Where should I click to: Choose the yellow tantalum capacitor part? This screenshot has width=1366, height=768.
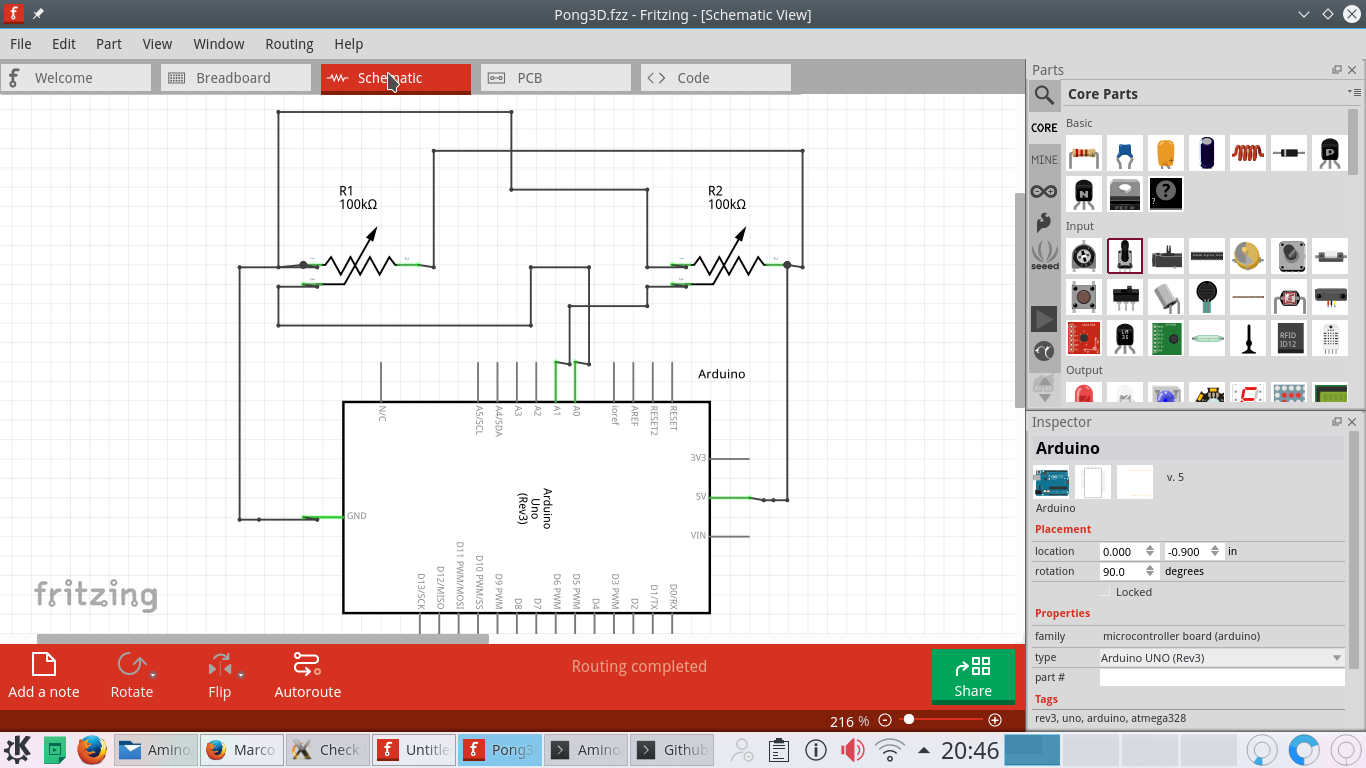pos(1166,153)
